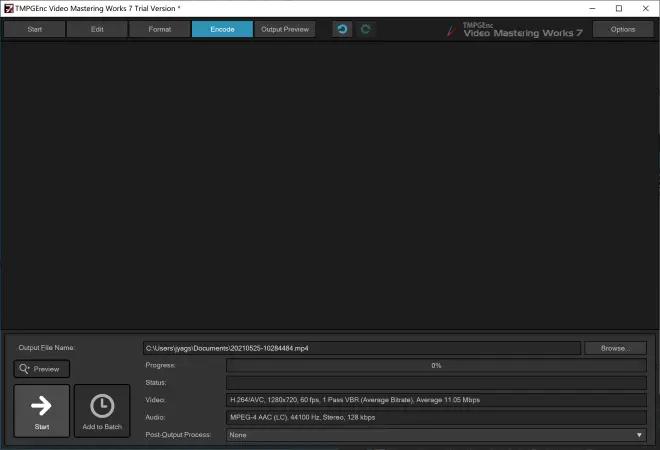Image resolution: width=660 pixels, height=450 pixels.
Task: Select the Encode tab
Action: [x=222, y=29]
